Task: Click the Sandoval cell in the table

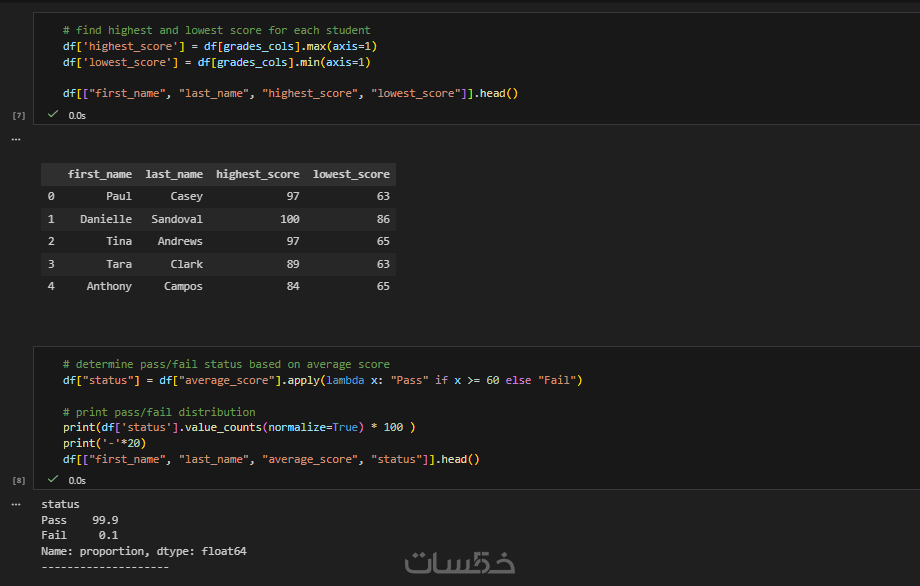Action: pos(177,219)
